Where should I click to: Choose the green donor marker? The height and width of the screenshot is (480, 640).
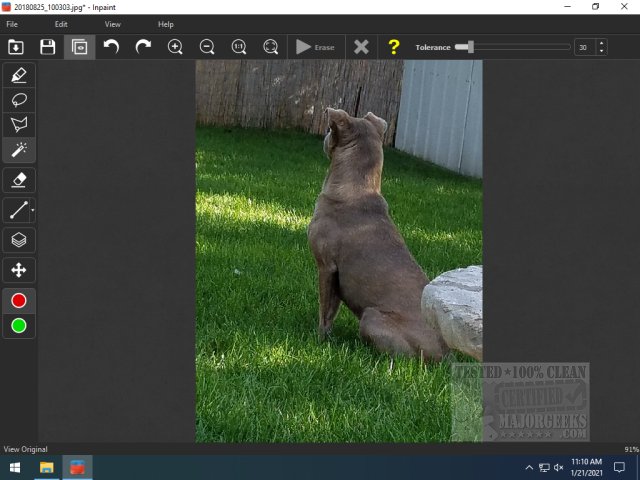[x=19, y=326]
